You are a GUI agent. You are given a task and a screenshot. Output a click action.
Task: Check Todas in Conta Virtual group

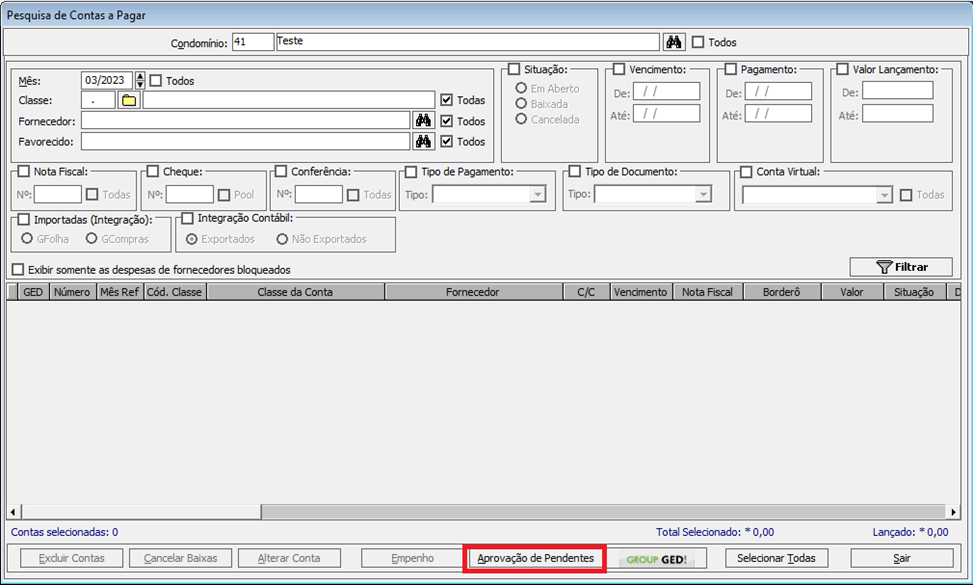(x=906, y=195)
